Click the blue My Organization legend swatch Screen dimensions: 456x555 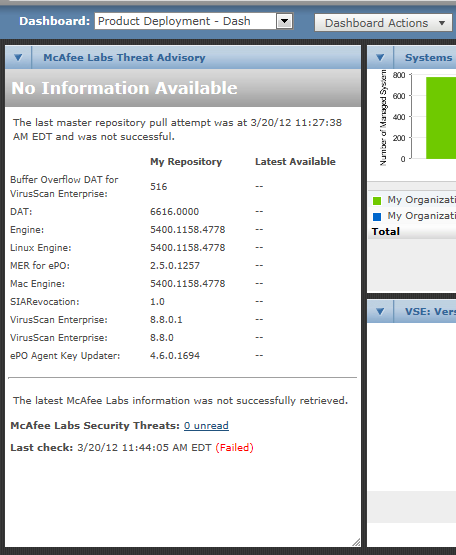377,216
